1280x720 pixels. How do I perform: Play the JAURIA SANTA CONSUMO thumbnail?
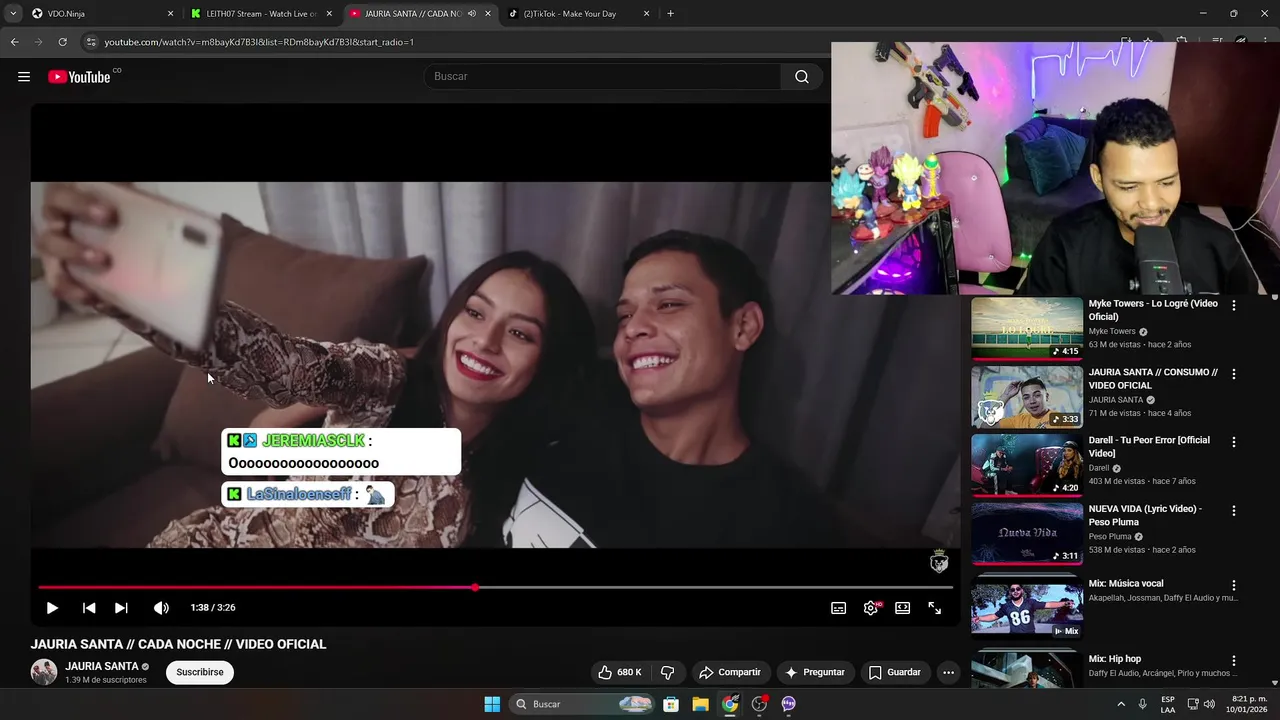[1027, 396]
